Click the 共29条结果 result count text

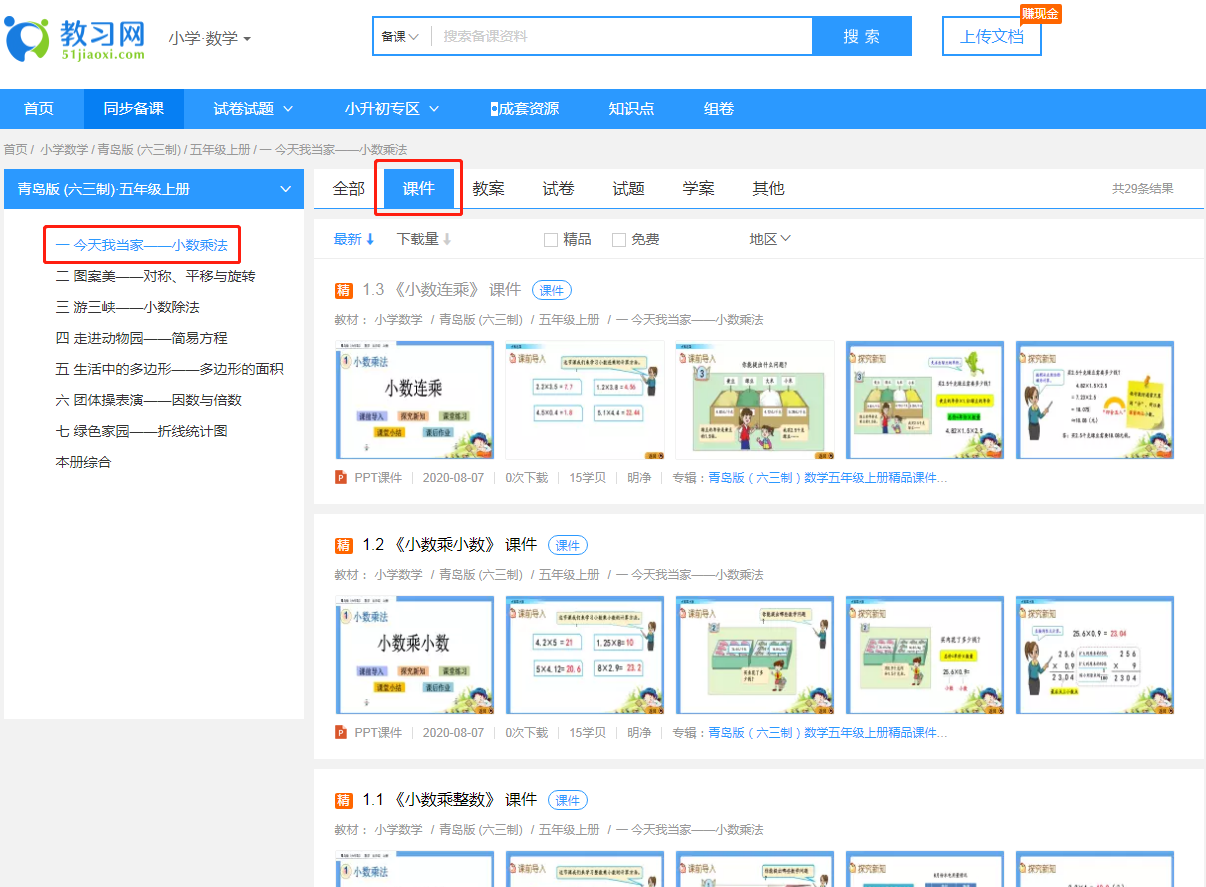tap(1143, 188)
